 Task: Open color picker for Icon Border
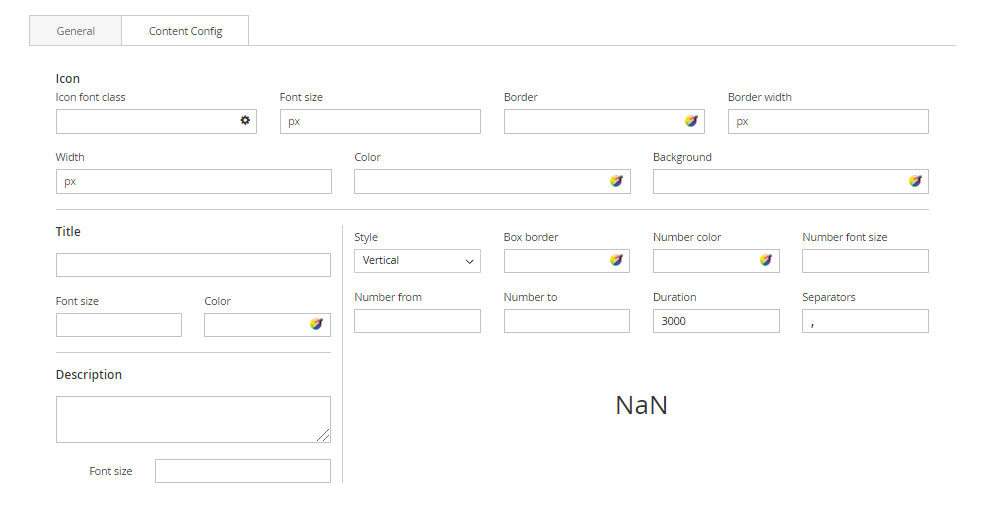tap(691, 121)
